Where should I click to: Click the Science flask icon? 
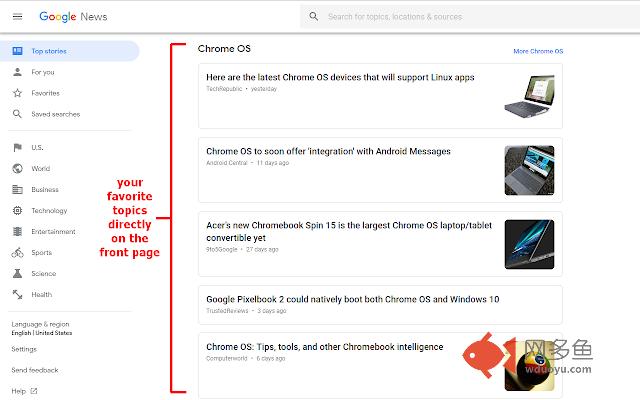point(17,273)
